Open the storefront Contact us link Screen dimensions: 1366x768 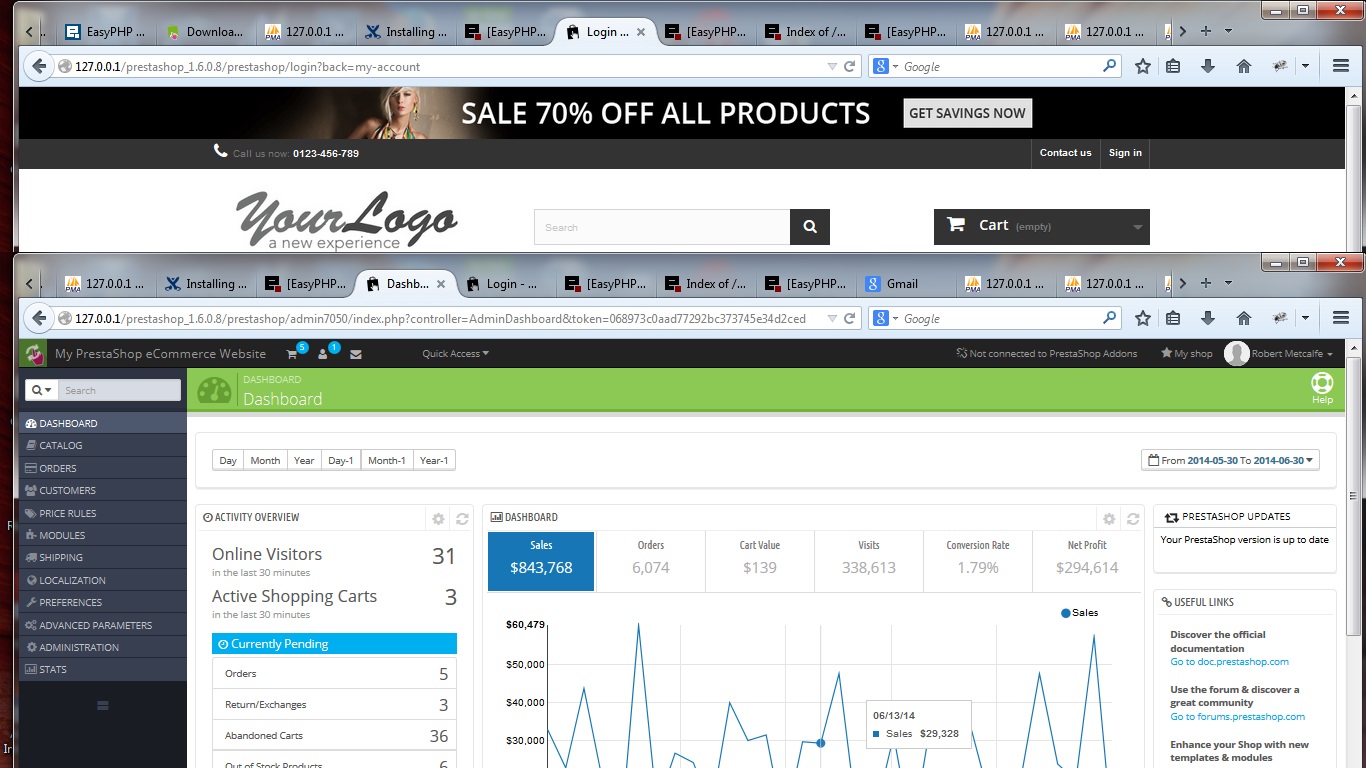(x=1065, y=153)
